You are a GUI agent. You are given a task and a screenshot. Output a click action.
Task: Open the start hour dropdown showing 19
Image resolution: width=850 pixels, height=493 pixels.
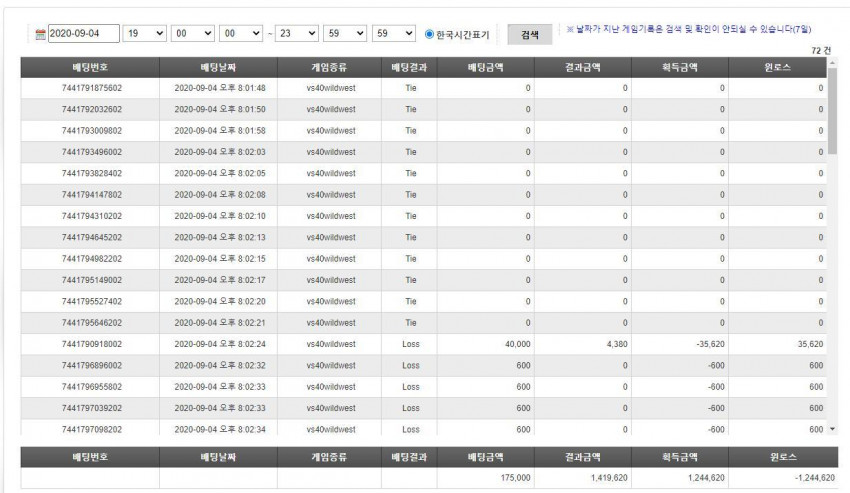(x=145, y=34)
